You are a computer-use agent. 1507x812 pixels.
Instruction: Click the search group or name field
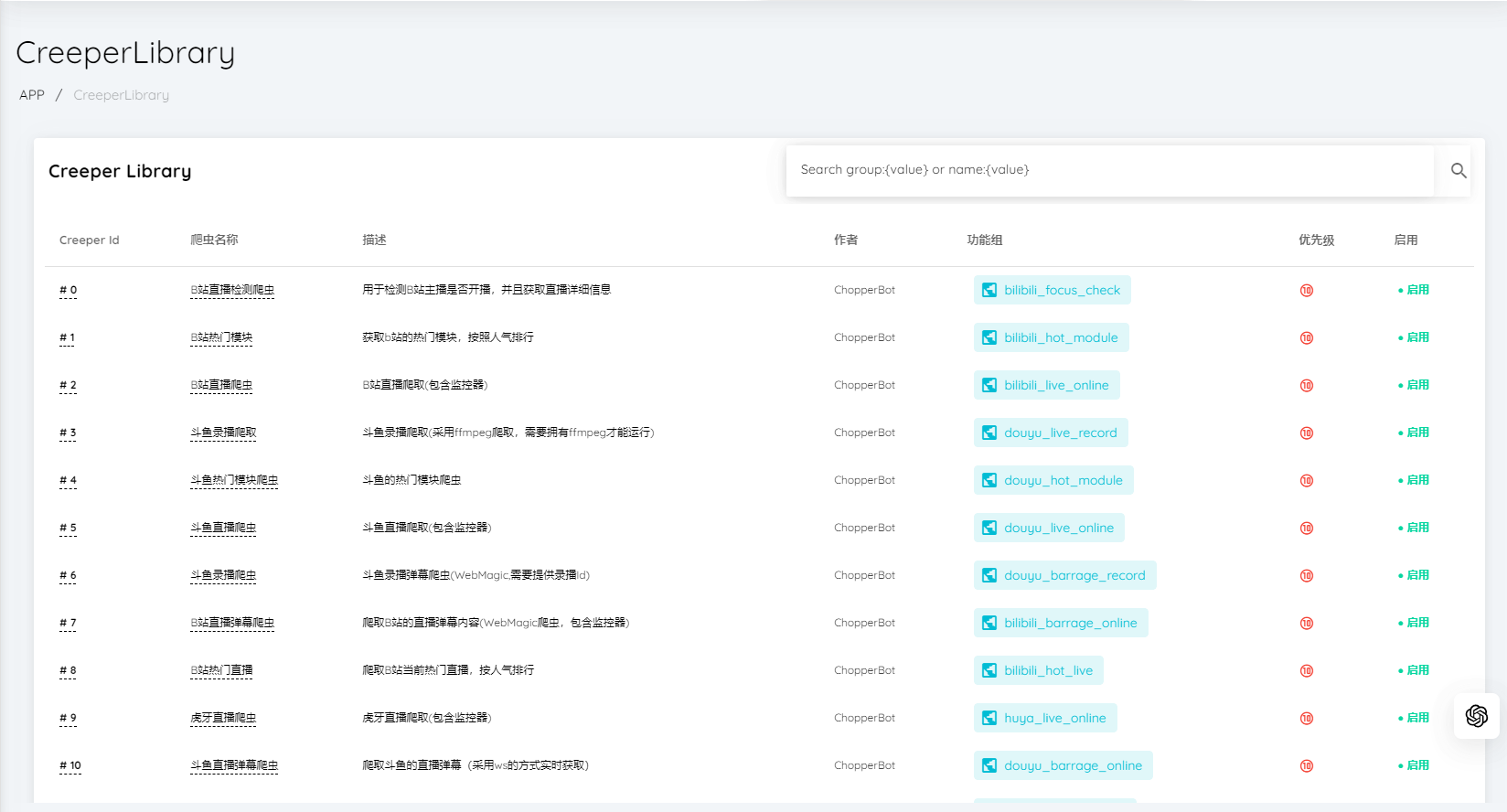tap(1110, 170)
